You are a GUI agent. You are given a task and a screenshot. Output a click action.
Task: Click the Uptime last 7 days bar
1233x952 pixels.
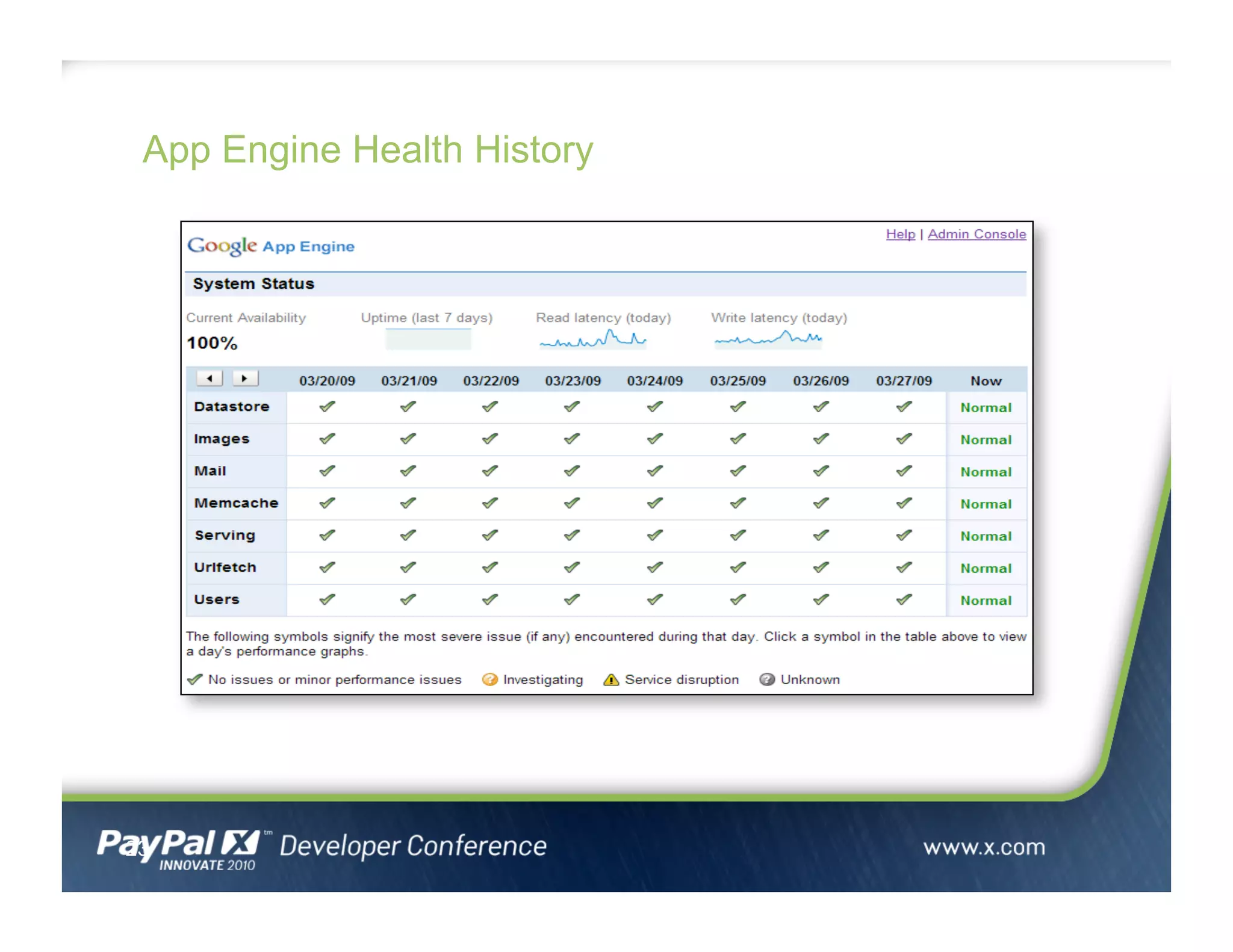(428, 339)
